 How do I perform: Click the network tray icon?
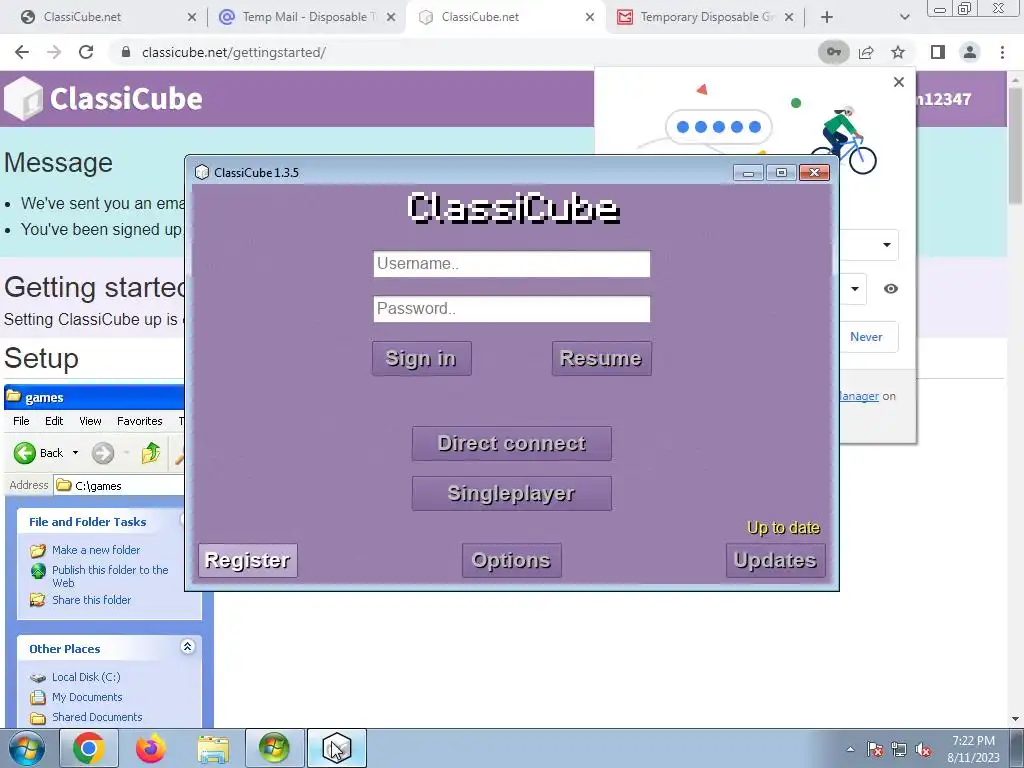click(899, 750)
